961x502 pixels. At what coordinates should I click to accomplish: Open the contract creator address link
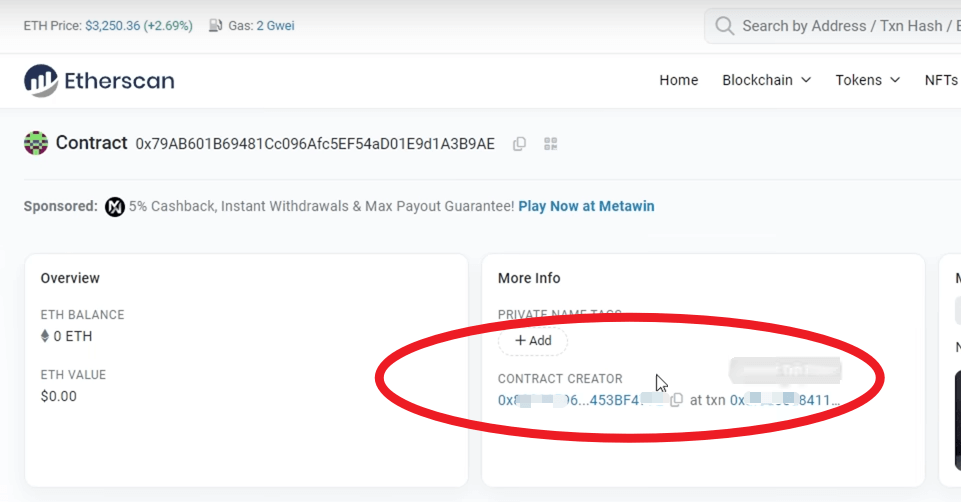[x=580, y=400]
